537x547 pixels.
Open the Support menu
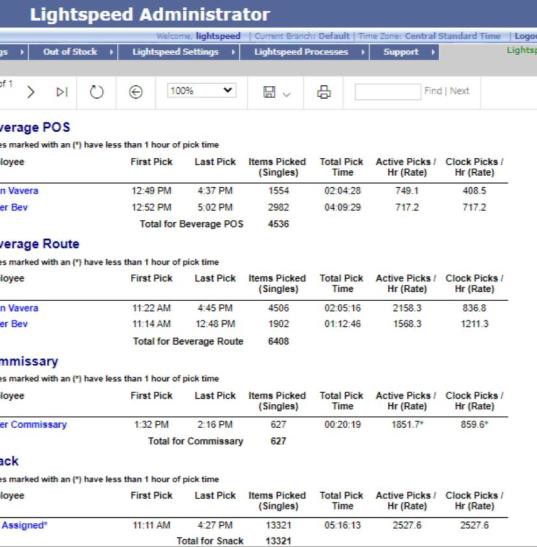point(401,52)
